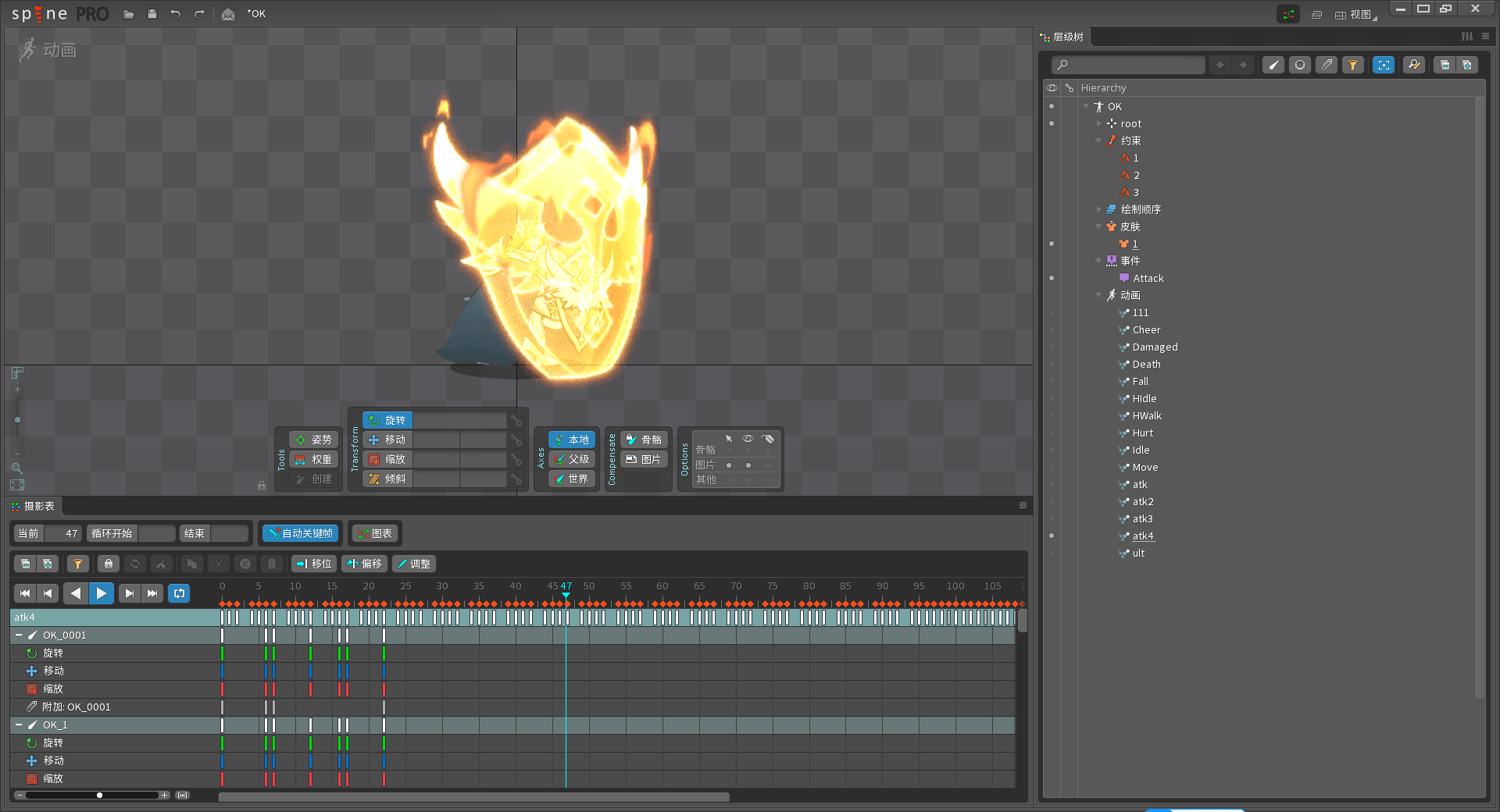Toggle loop/repeat playback button
The height and width of the screenshot is (812, 1500).
point(180,593)
